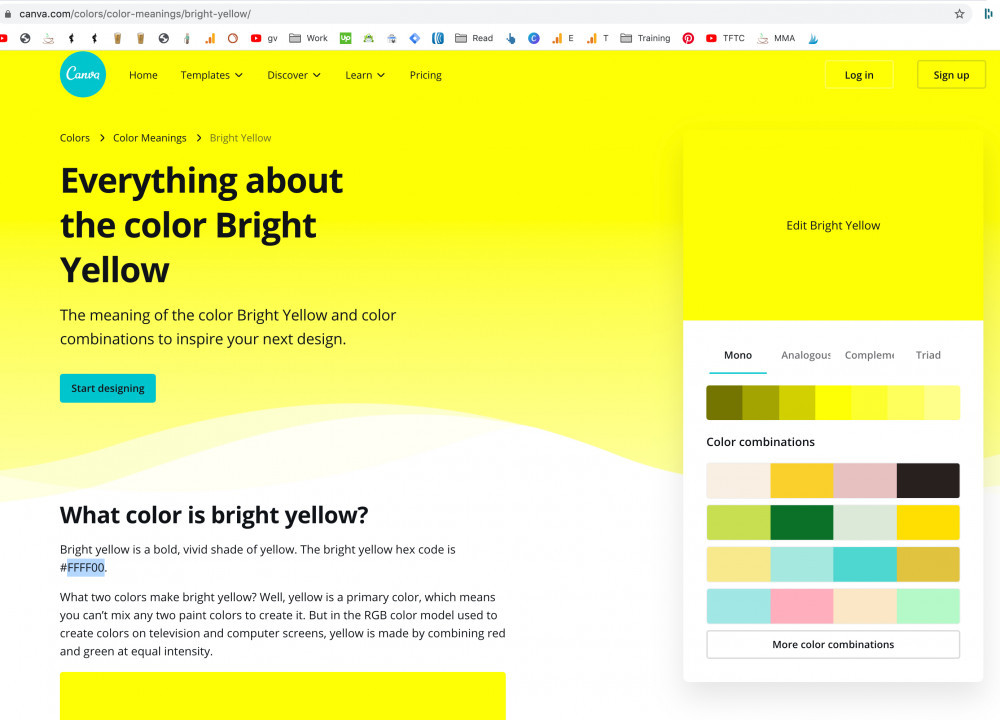Click the lock icon in the address bar
Screen dimensions: 1000x720
(8, 13)
